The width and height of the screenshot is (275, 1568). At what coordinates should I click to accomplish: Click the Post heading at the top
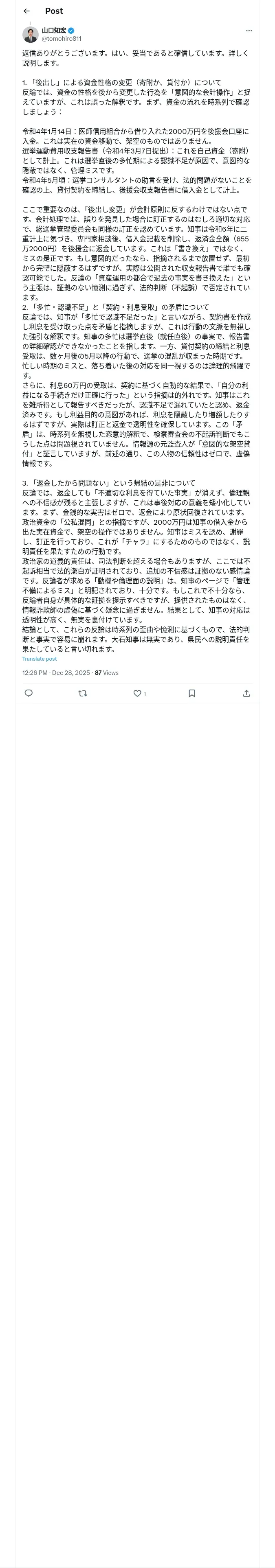click(54, 11)
